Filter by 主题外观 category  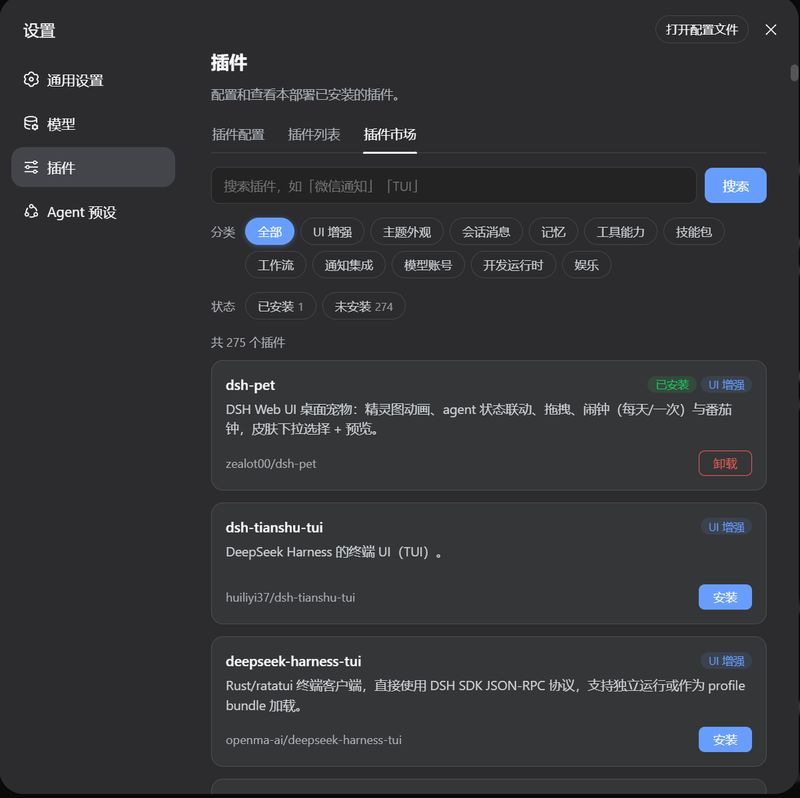pos(407,232)
